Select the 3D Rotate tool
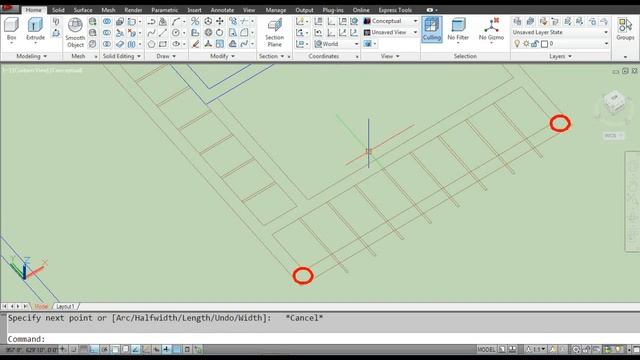The height and width of the screenshot is (360, 640). click(208, 32)
